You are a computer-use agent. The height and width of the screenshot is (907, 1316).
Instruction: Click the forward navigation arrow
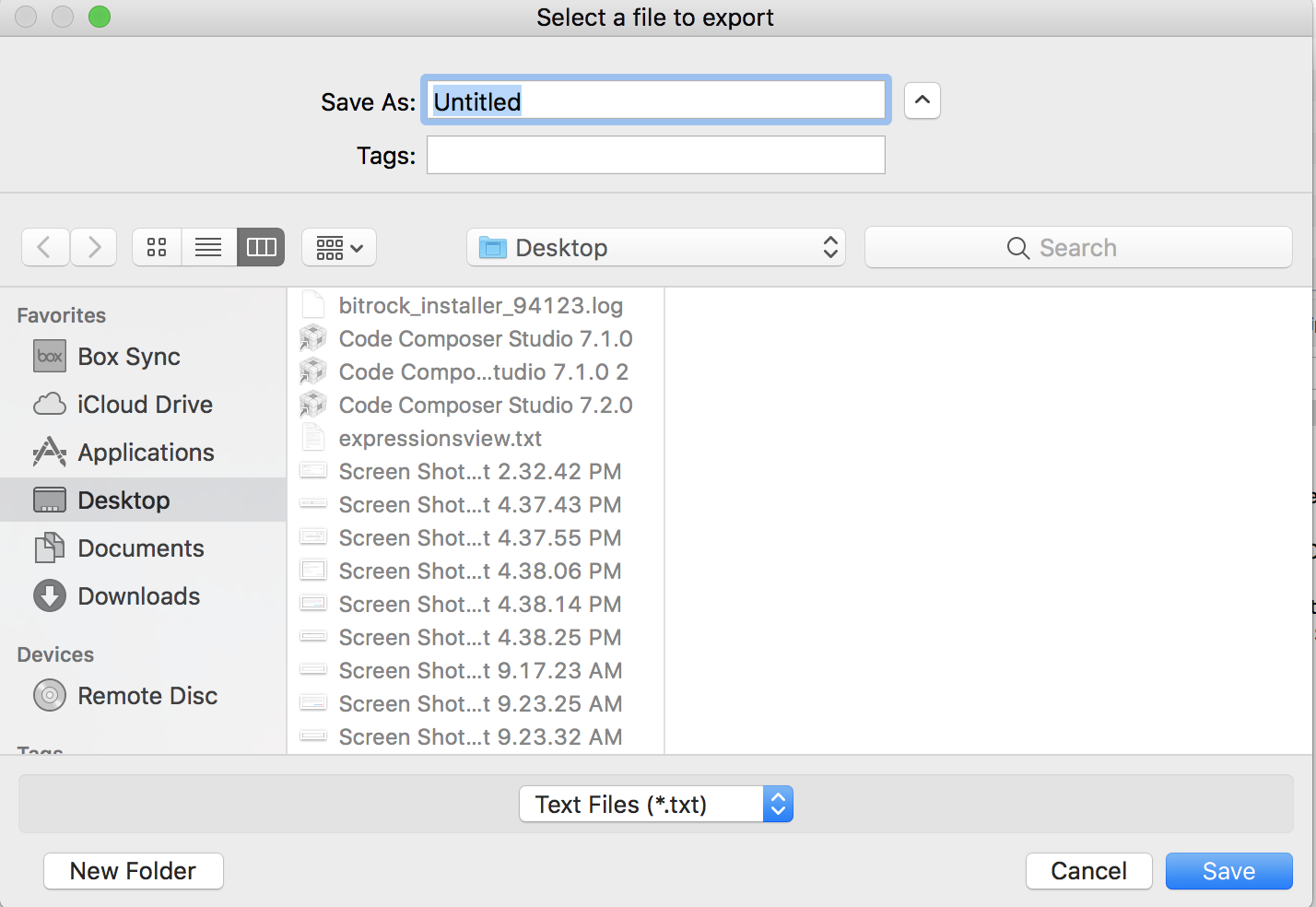click(x=94, y=247)
